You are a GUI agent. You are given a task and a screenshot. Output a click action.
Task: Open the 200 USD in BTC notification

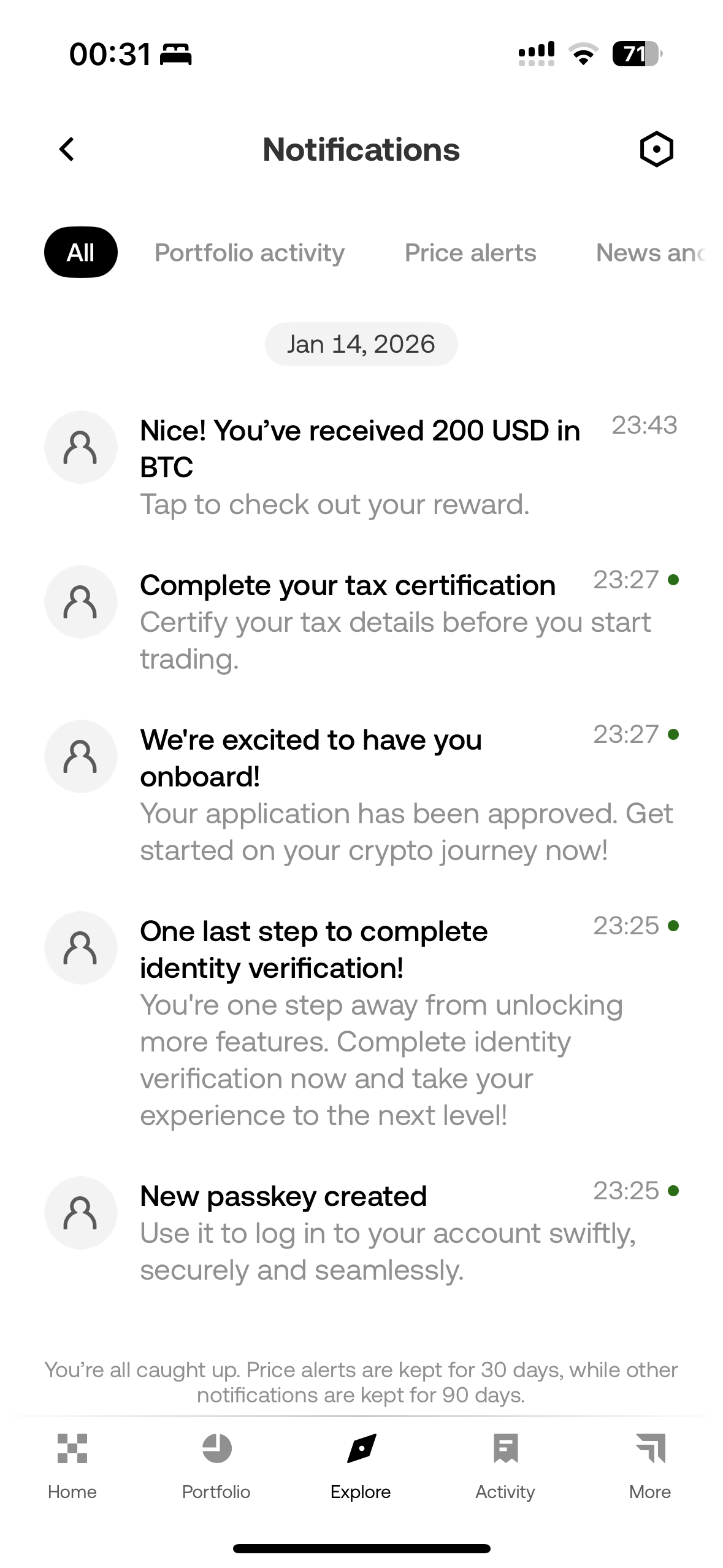(x=360, y=467)
